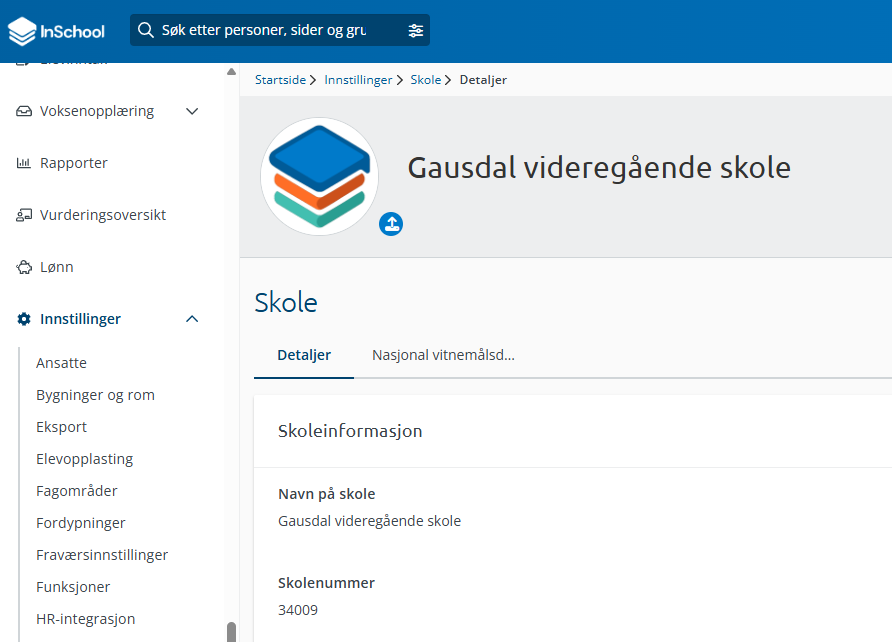Open Fagområder settings

(77, 491)
